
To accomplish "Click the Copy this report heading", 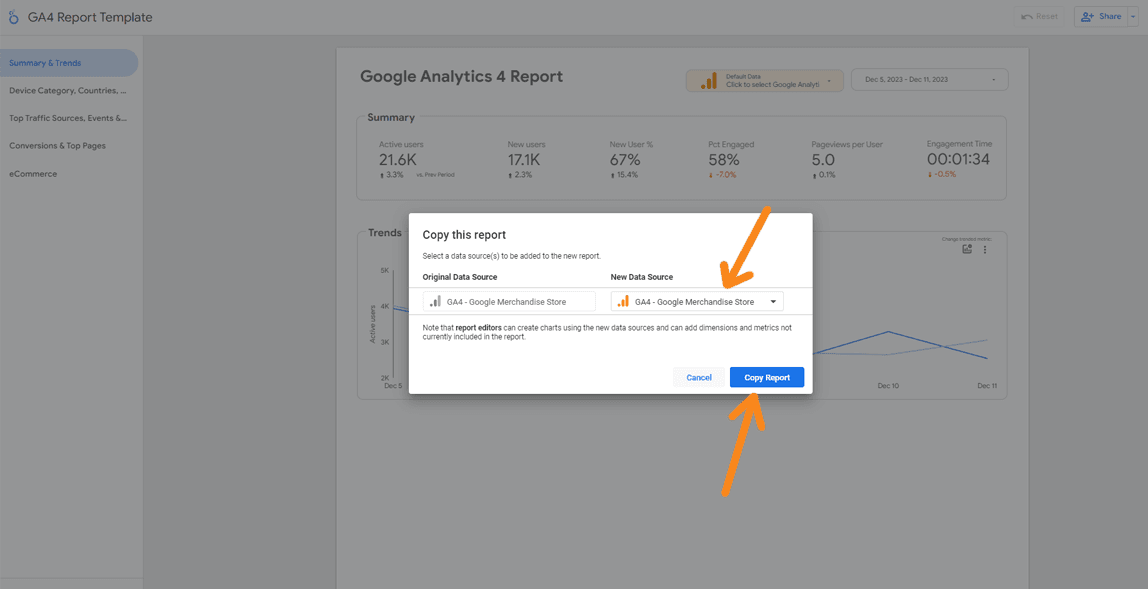I will 464,235.
